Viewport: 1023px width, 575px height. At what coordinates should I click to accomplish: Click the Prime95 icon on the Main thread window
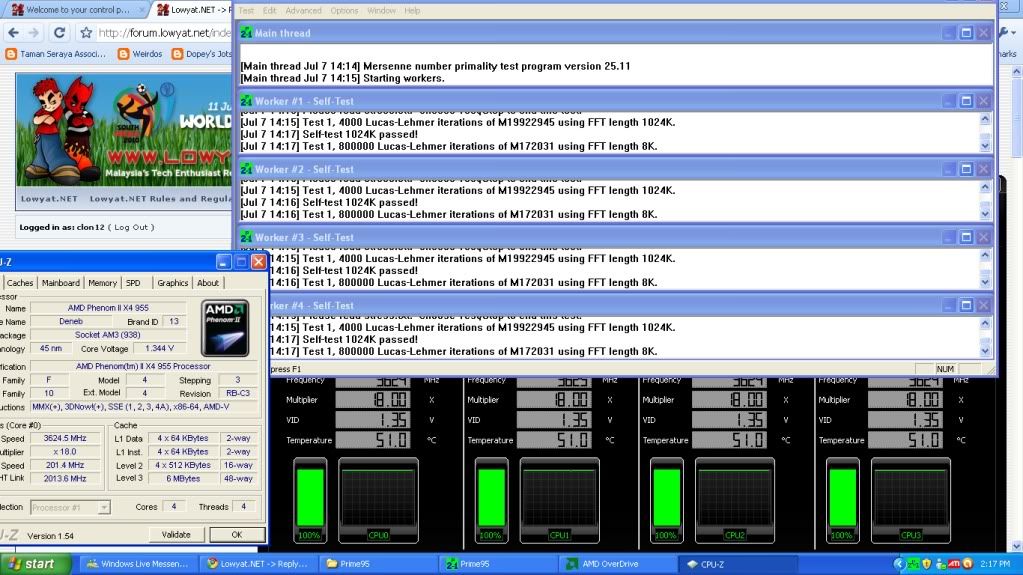click(x=246, y=33)
